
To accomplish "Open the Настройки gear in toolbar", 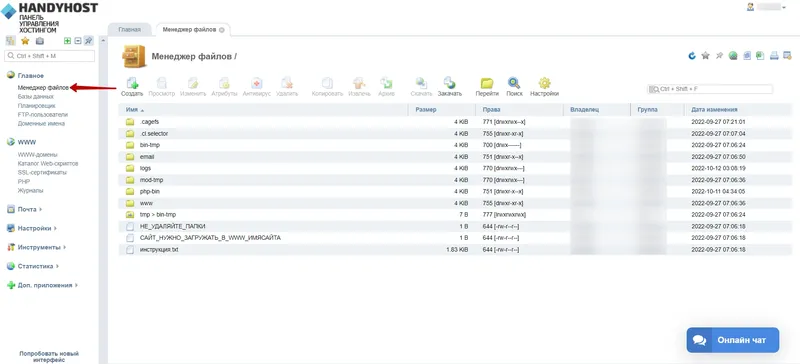I will [544, 83].
